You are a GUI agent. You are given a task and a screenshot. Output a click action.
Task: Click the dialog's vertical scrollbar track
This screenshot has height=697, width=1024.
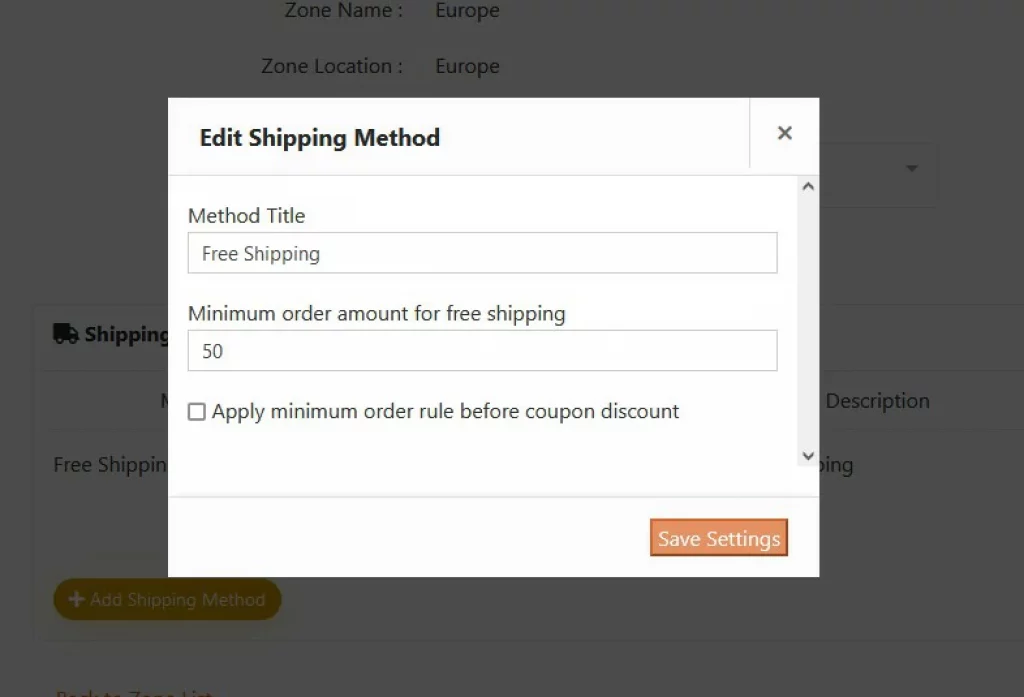tap(808, 321)
